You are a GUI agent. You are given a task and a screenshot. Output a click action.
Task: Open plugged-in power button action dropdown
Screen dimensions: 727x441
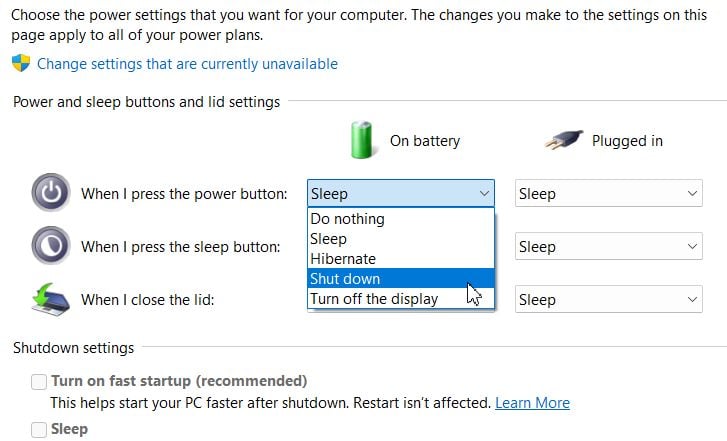(x=608, y=193)
